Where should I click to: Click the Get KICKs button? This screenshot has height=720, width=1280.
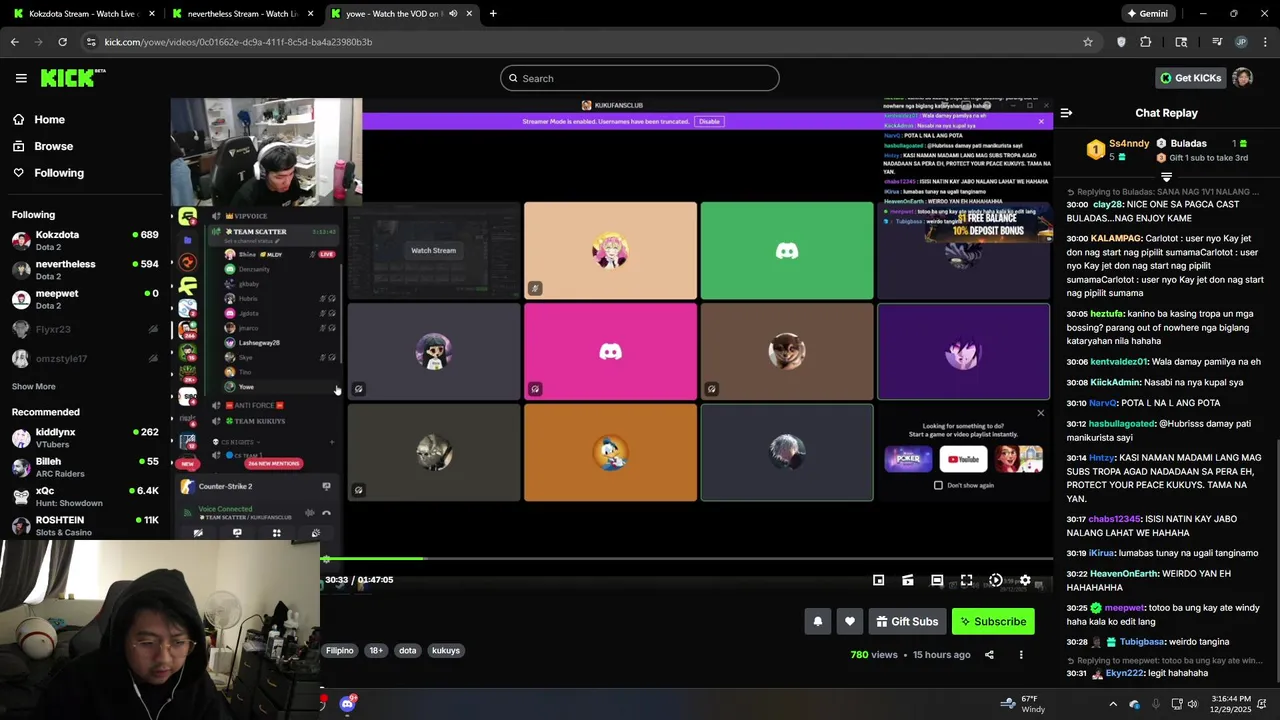(x=1191, y=78)
